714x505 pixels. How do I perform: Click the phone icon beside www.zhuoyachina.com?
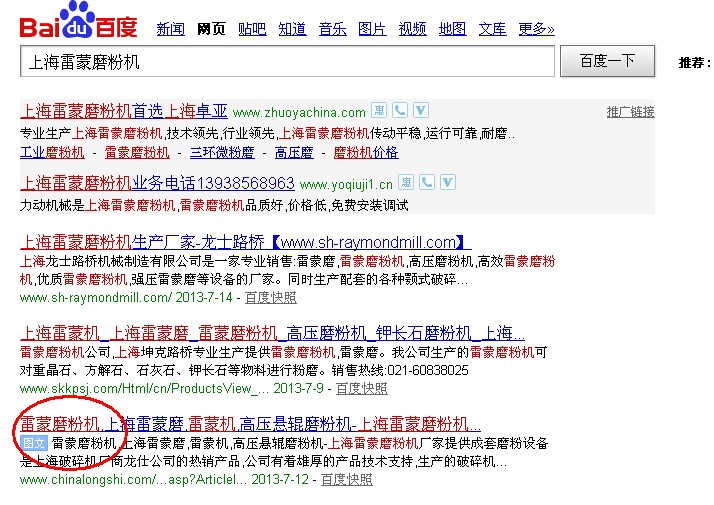click(x=400, y=111)
